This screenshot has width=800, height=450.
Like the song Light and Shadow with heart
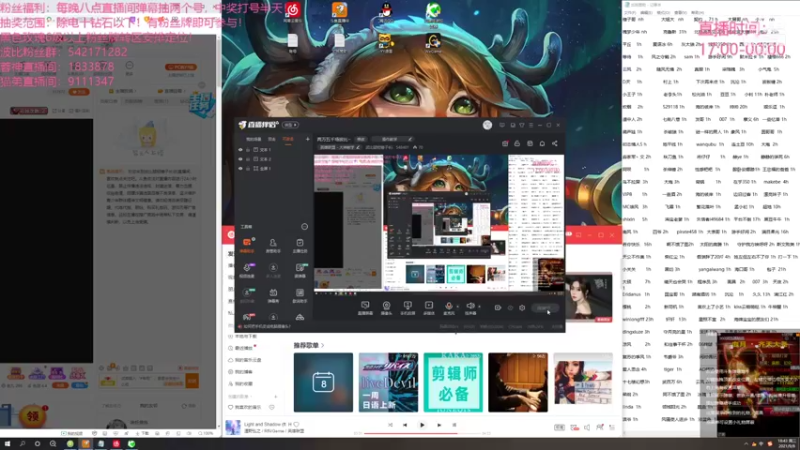tap(296, 424)
